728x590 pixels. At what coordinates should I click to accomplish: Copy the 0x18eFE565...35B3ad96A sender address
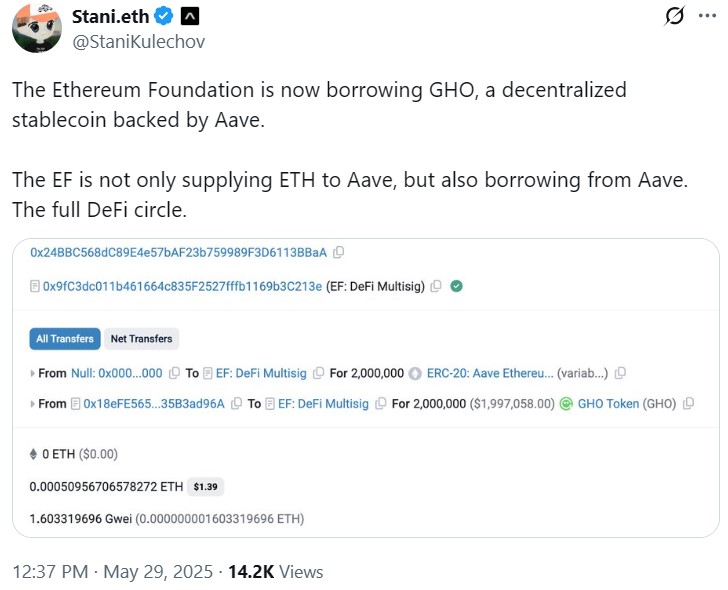[236, 404]
